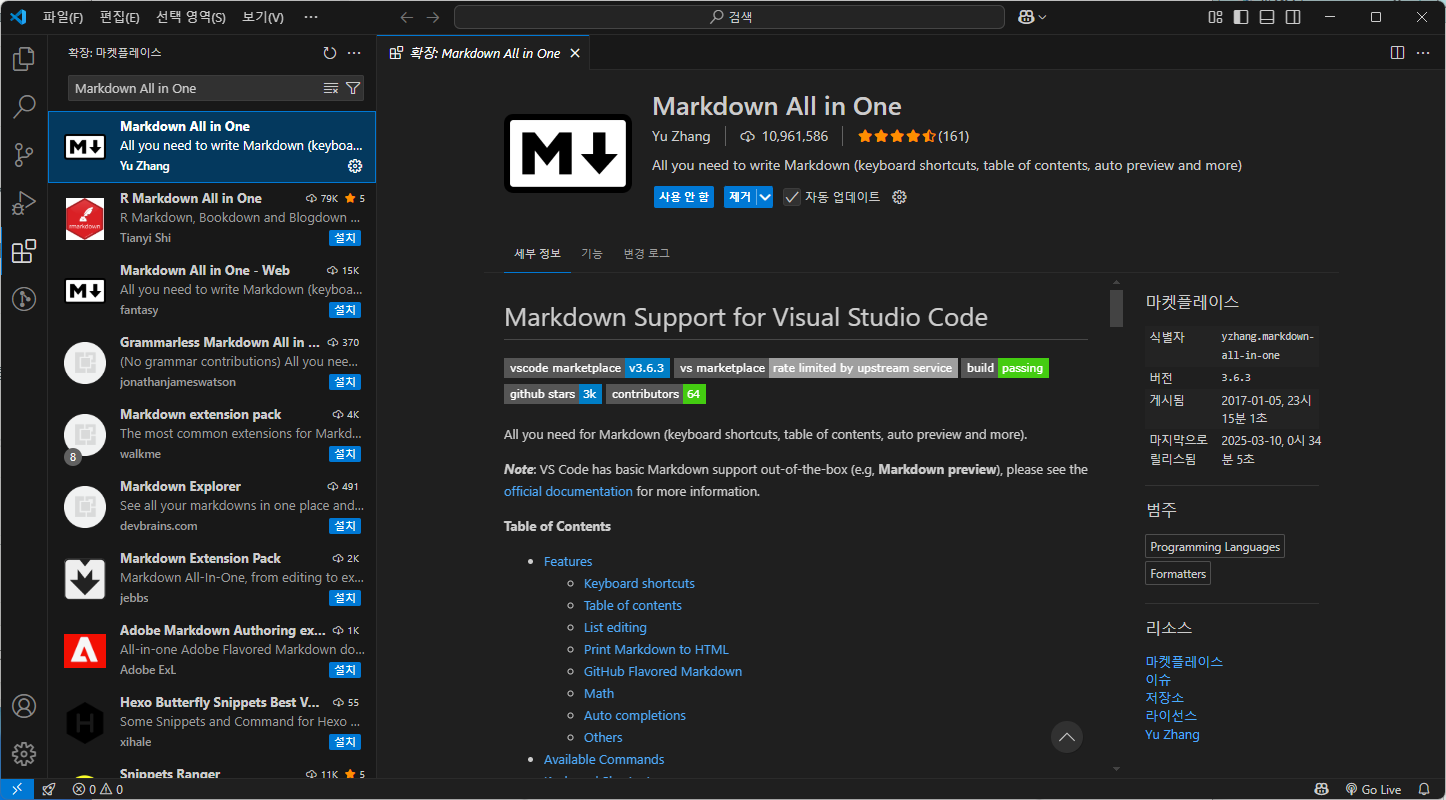Jump to Table of contents link

coord(633,605)
